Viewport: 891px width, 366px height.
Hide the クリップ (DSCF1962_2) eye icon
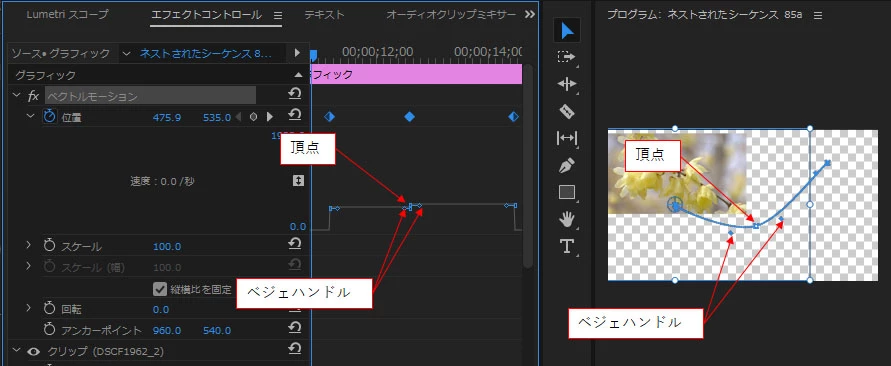click(x=34, y=351)
